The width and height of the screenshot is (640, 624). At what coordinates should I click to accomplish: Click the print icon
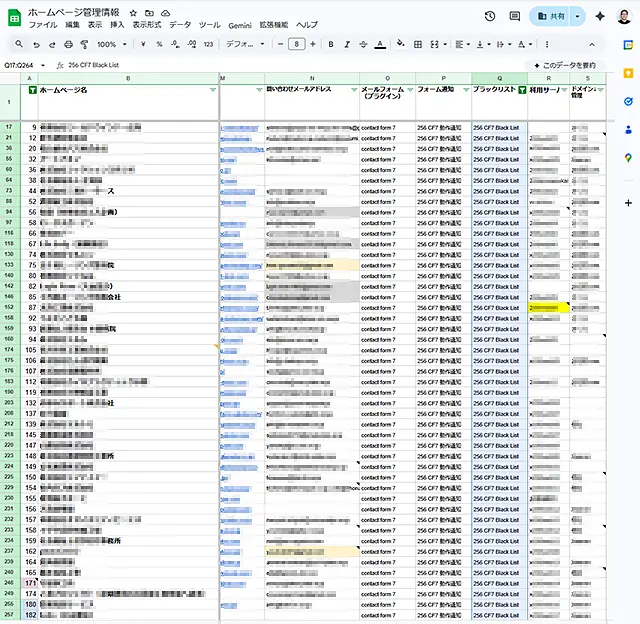point(68,44)
